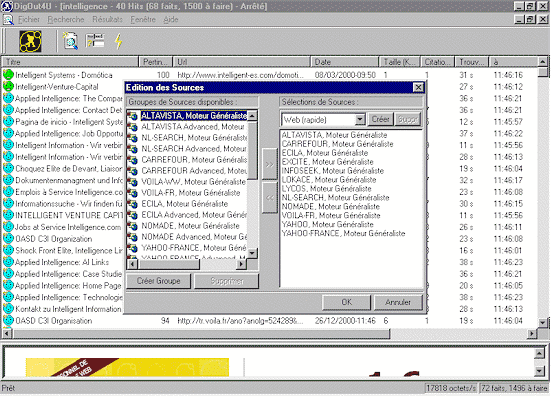
Task: Sort results by Pertin... column header
Action: 155,62
